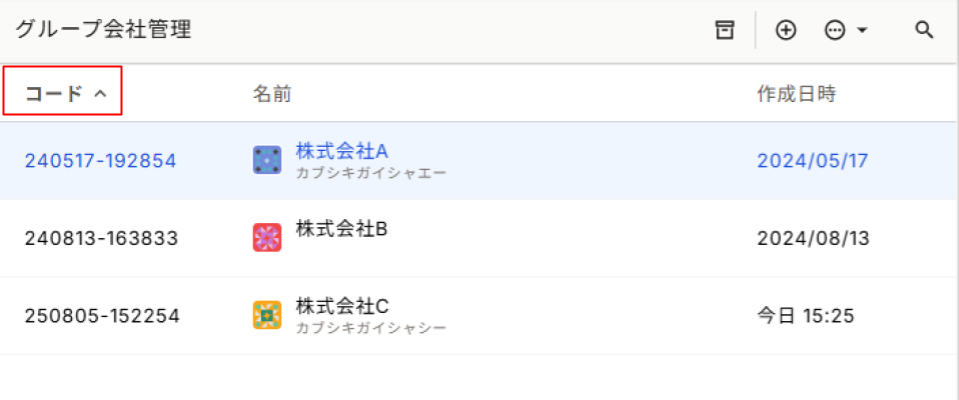Sort by 名前 column header

point(272,94)
